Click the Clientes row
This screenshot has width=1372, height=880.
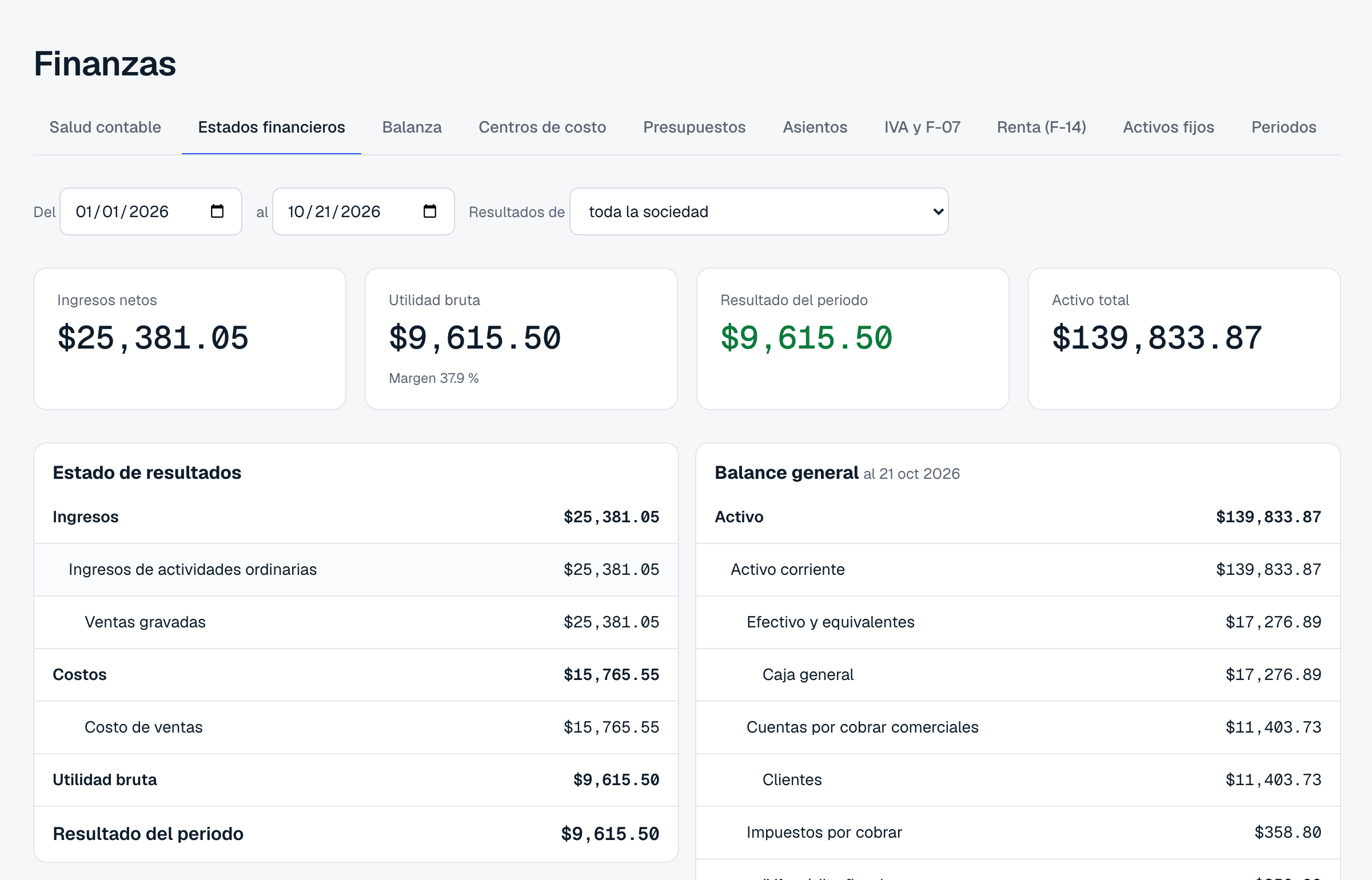click(x=1018, y=780)
